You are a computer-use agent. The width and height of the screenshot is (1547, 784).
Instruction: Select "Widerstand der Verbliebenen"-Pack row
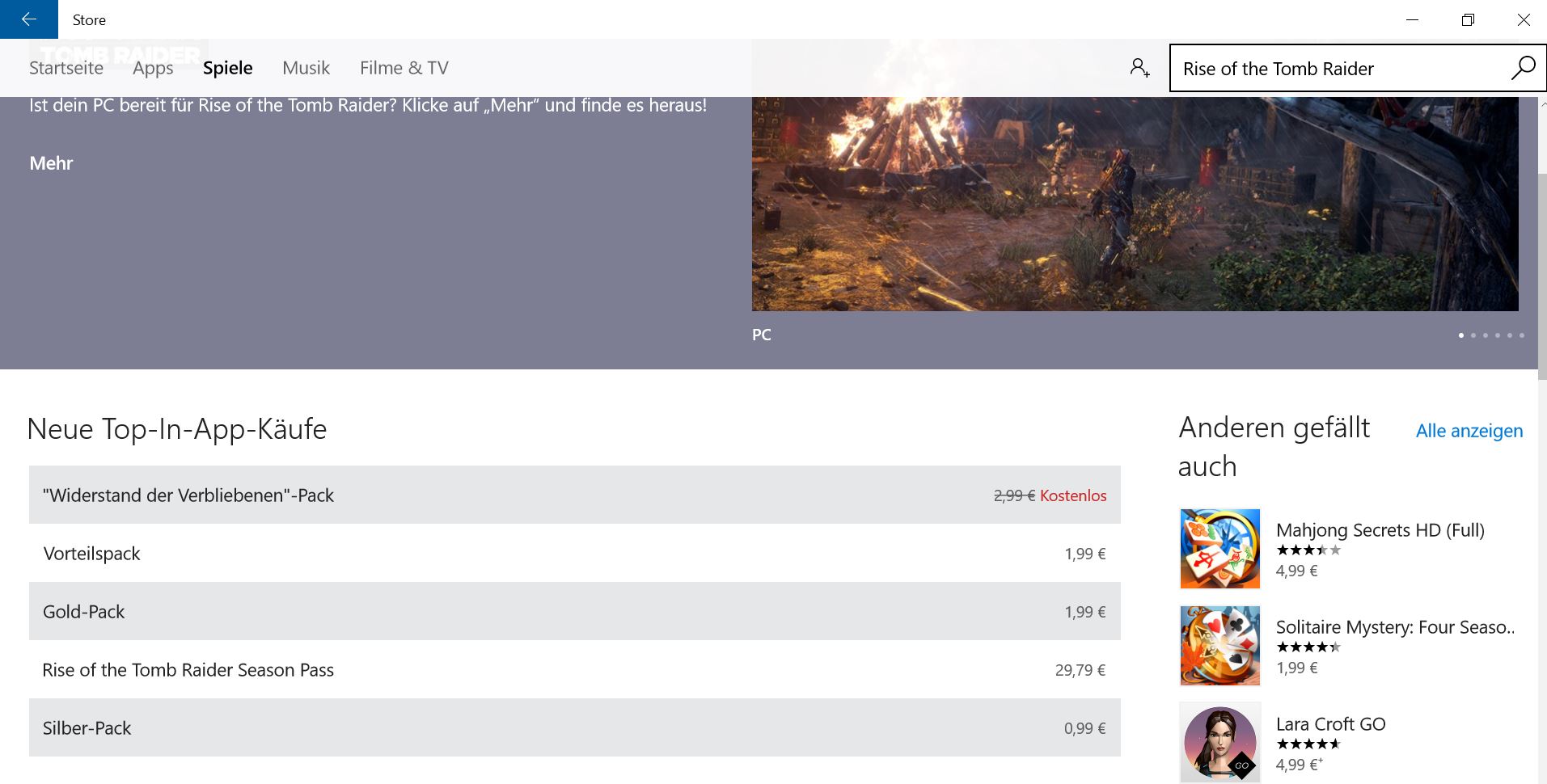point(575,495)
